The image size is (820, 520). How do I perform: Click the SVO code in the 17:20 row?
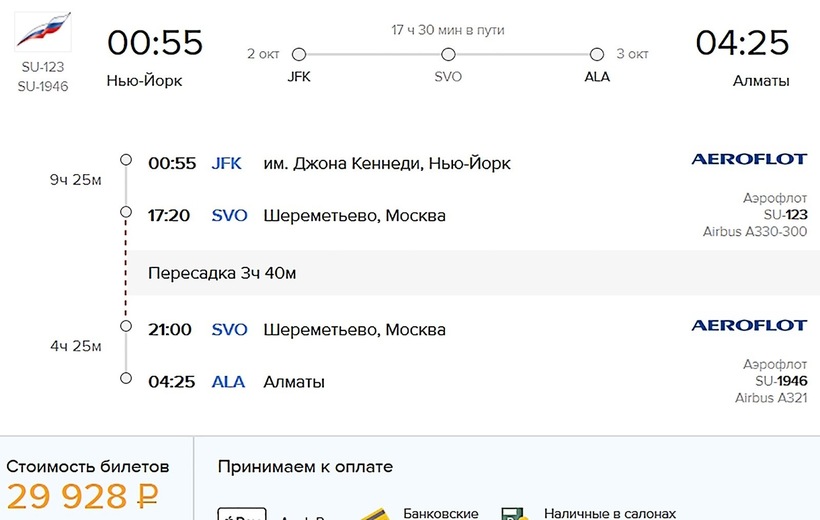(x=230, y=216)
